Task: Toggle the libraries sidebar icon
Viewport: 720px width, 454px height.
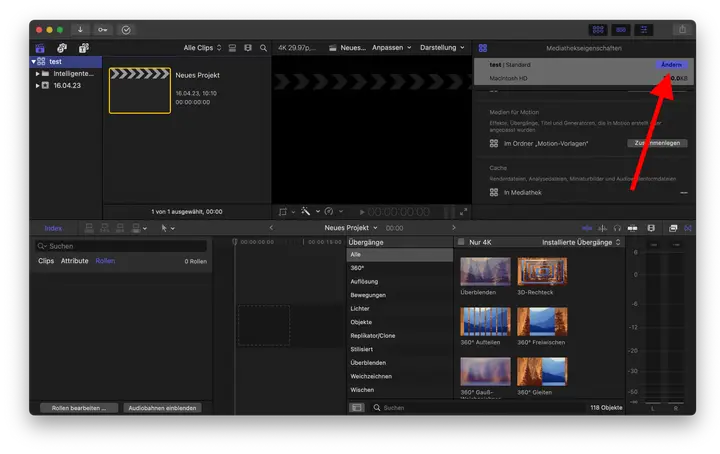Action: coord(40,48)
